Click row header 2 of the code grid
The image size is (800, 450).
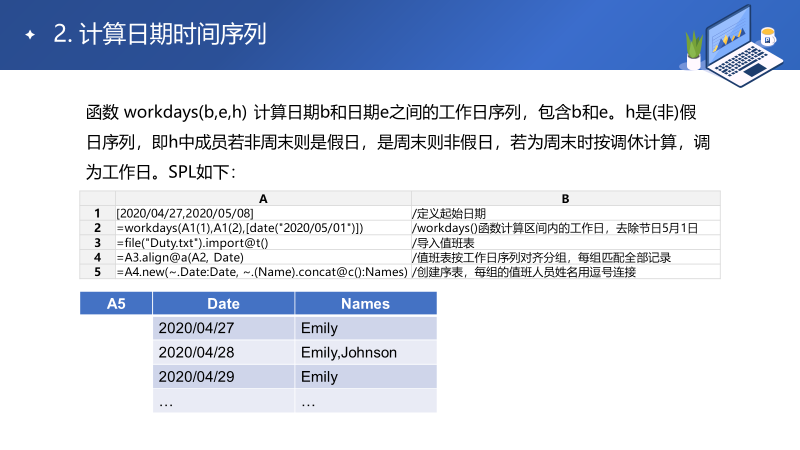pos(97,228)
